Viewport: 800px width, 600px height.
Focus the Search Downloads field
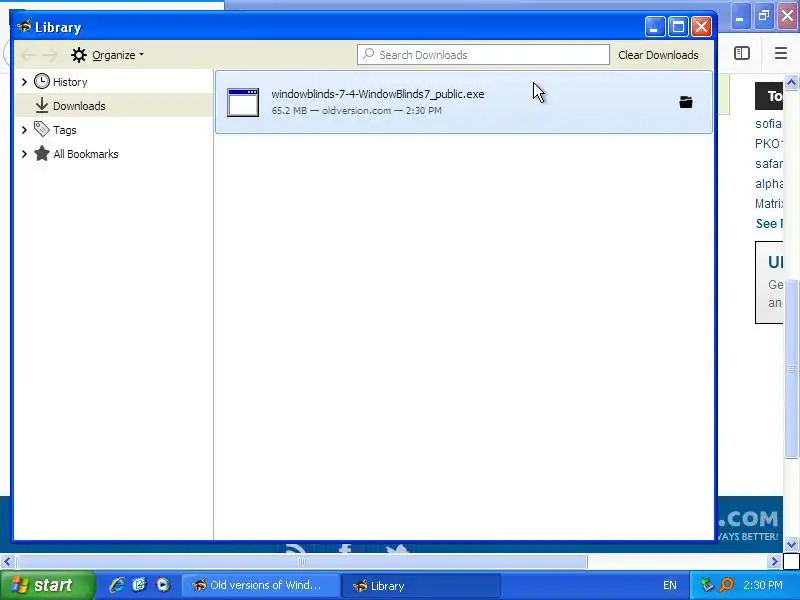[x=483, y=55]
